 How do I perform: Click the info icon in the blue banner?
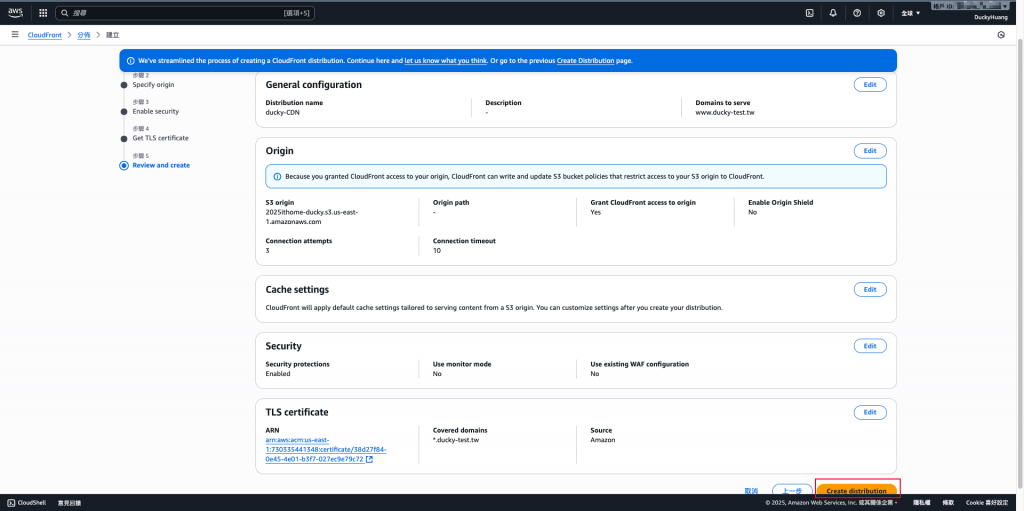pyautogui.click(x=131, y=61)
